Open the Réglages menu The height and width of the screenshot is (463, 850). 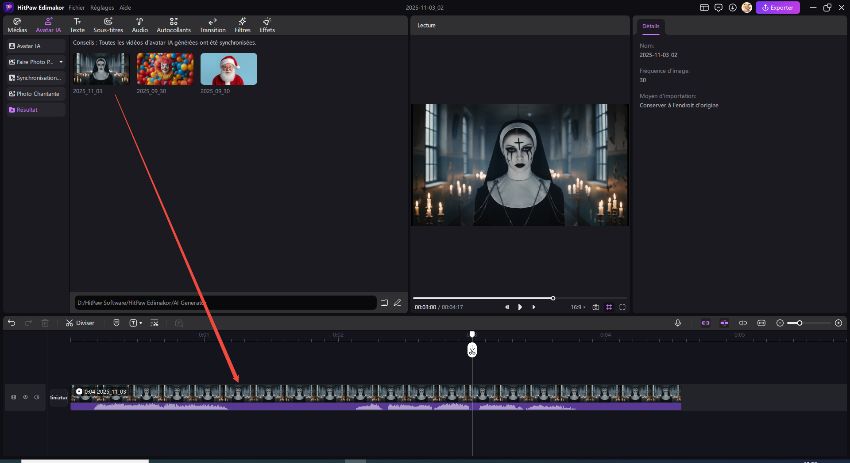(x=101, y=7)
